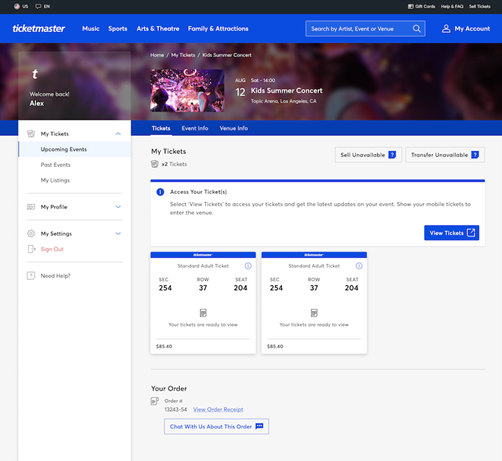Click the Need Help question icon

tap(31, 276)
